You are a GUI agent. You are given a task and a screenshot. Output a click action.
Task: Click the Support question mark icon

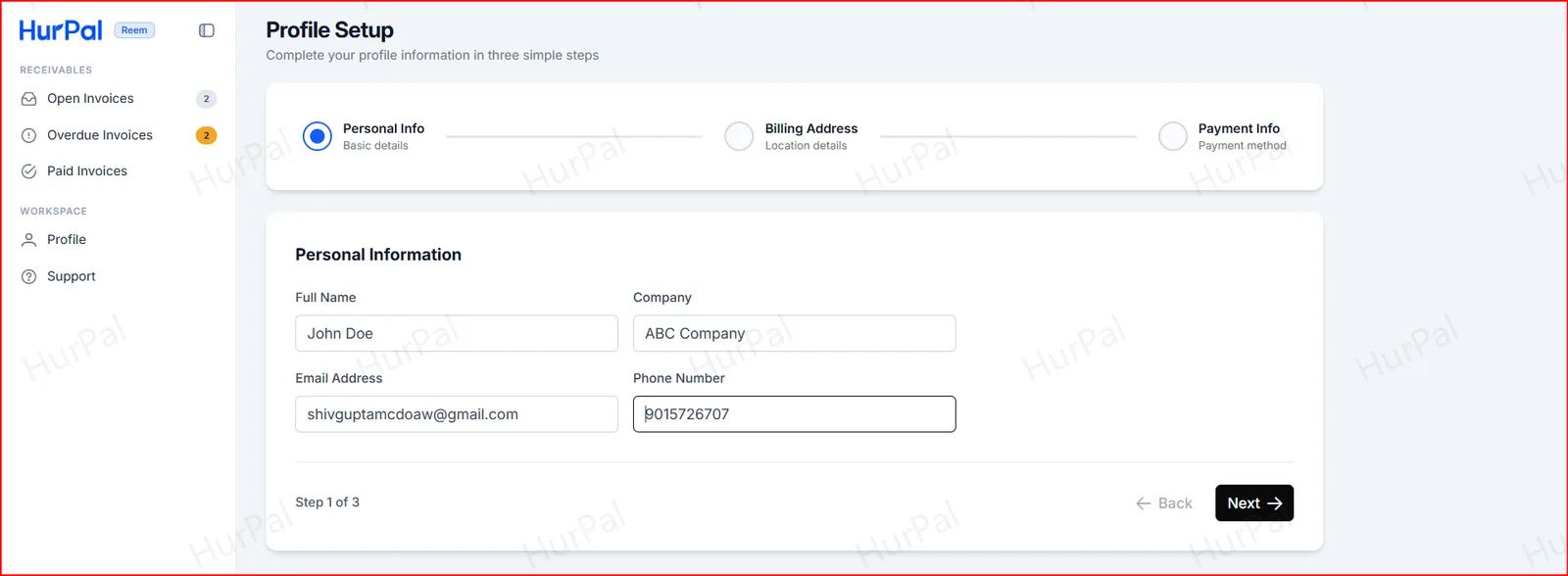click(x=29, y=277)
